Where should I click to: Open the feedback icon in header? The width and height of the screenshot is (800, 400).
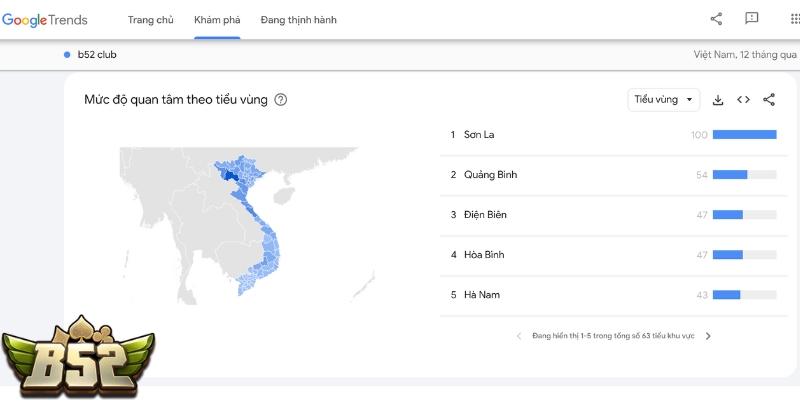point(752,19)
